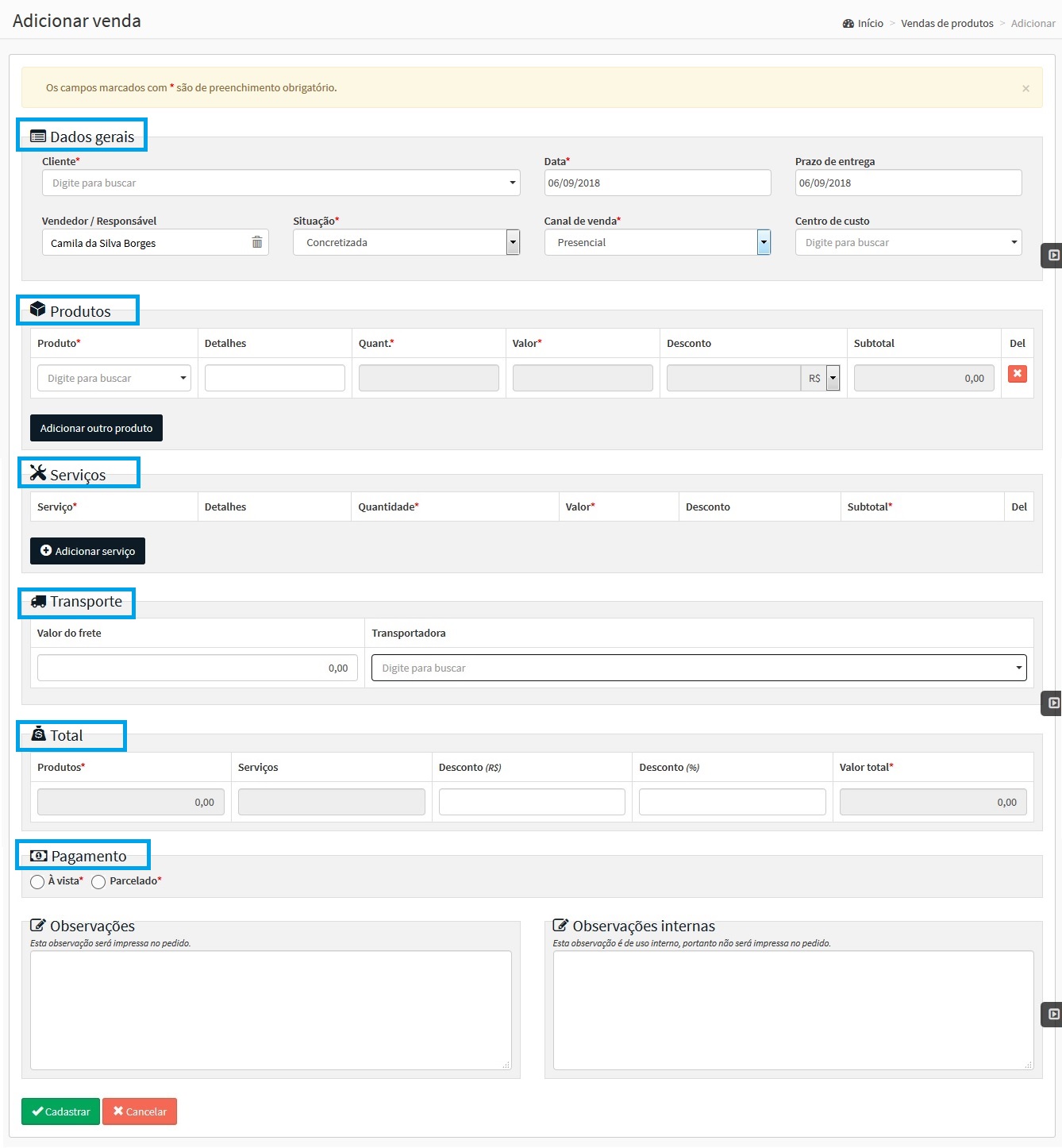This screenshot has height=1148, width=1062.
Task: Go to Vendas de produtos breadcrumb
Action: click(x=947, y=24)
